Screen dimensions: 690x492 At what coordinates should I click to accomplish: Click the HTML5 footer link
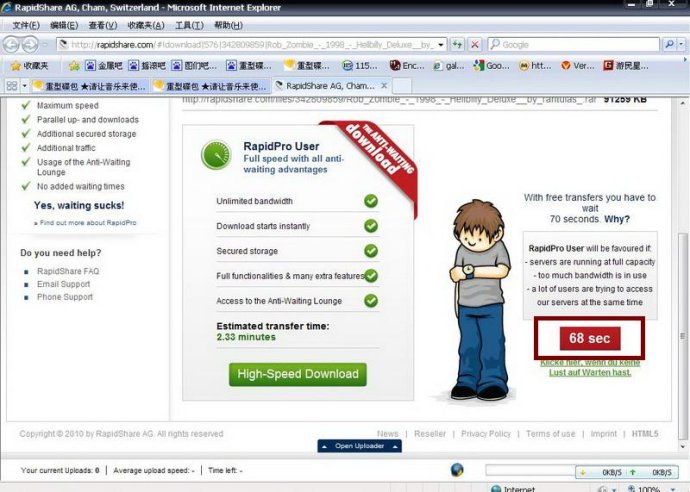click(x=645, y=434)
